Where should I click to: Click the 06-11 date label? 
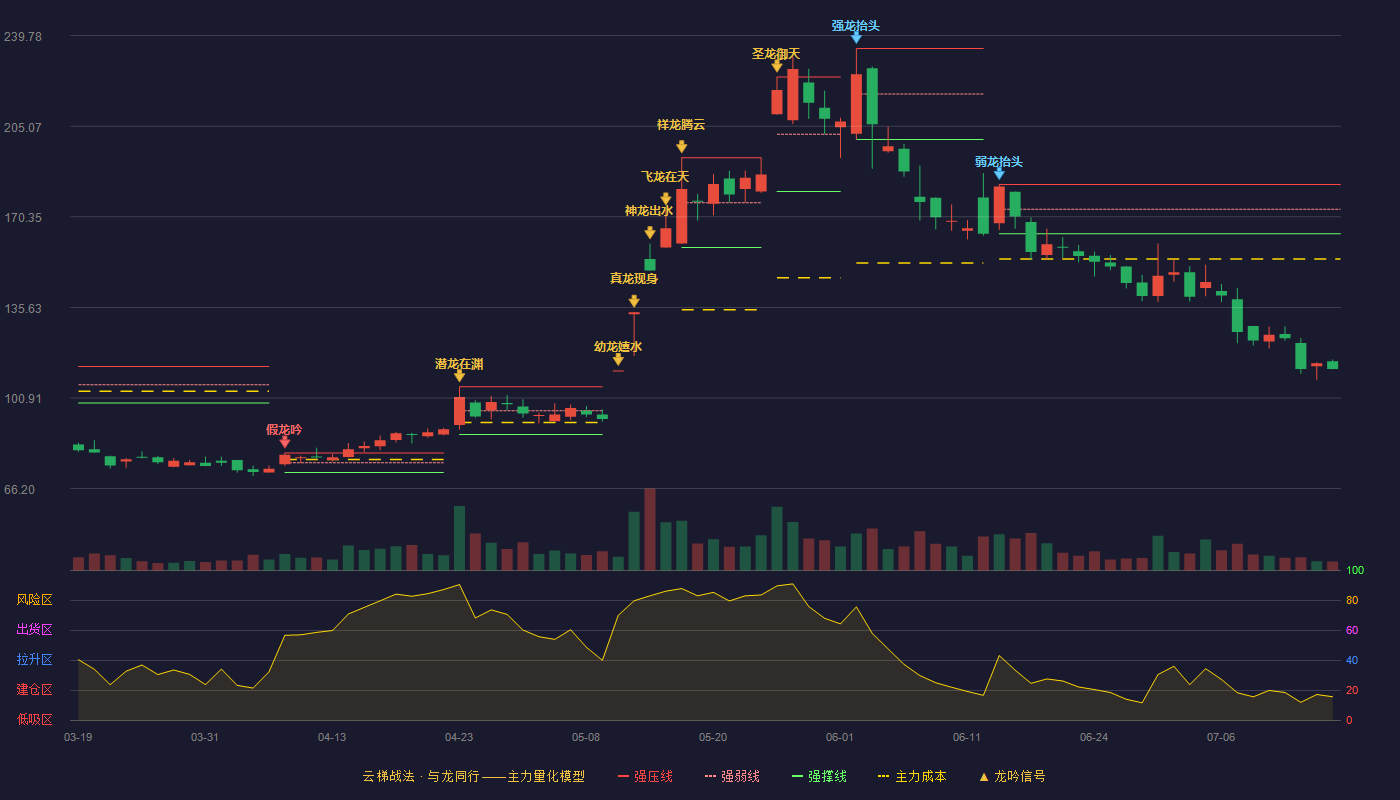[967, 737]
